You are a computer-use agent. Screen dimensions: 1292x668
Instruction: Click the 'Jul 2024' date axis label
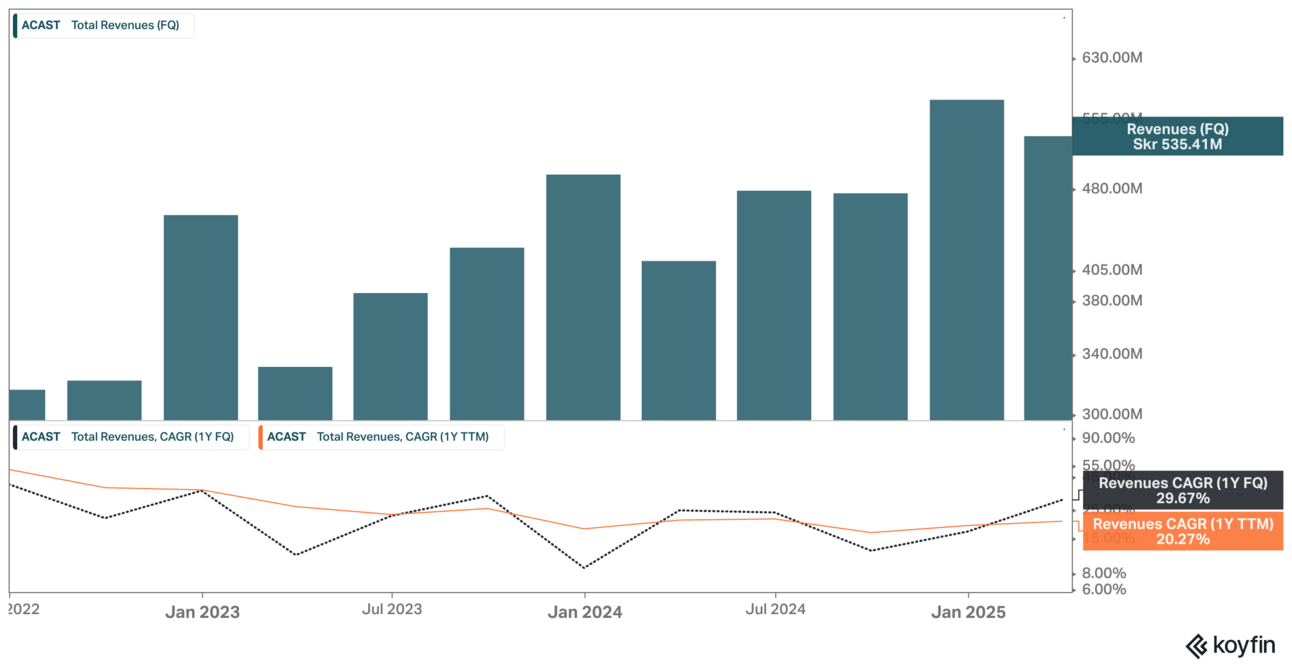(x=775, y=608)
